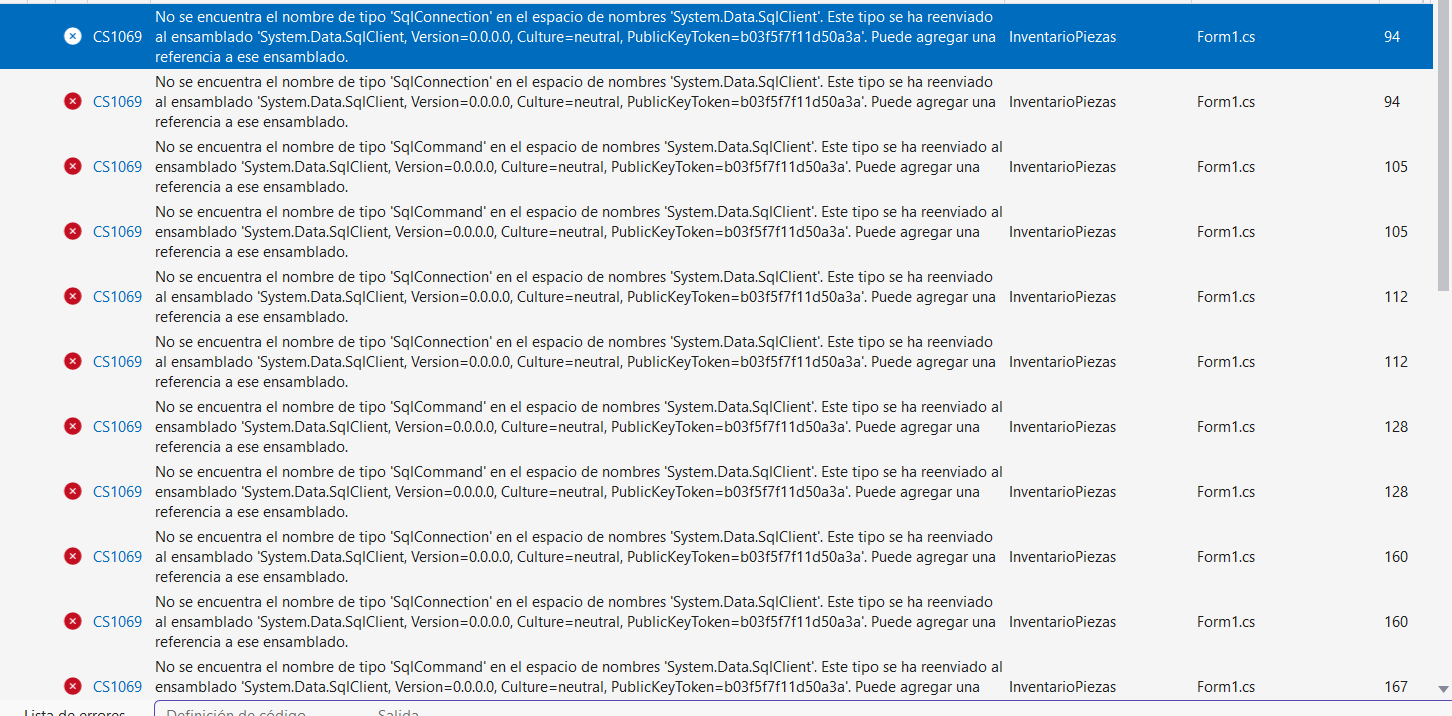Image resolution: width=1452 pixels, height=716 pixels.
Task: Click line number 167 in the last row
Action: click(1396, 687)
